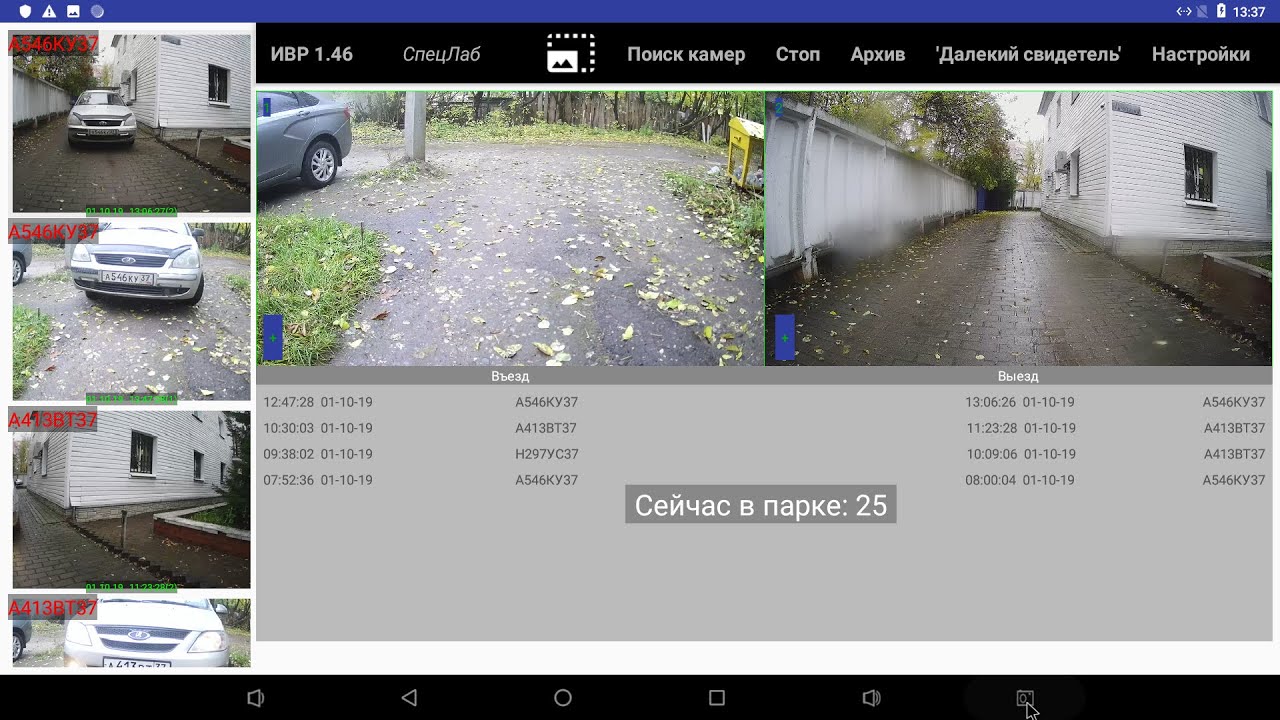Select exit row 10:09:06 01-10-19

coord(1115,454)
